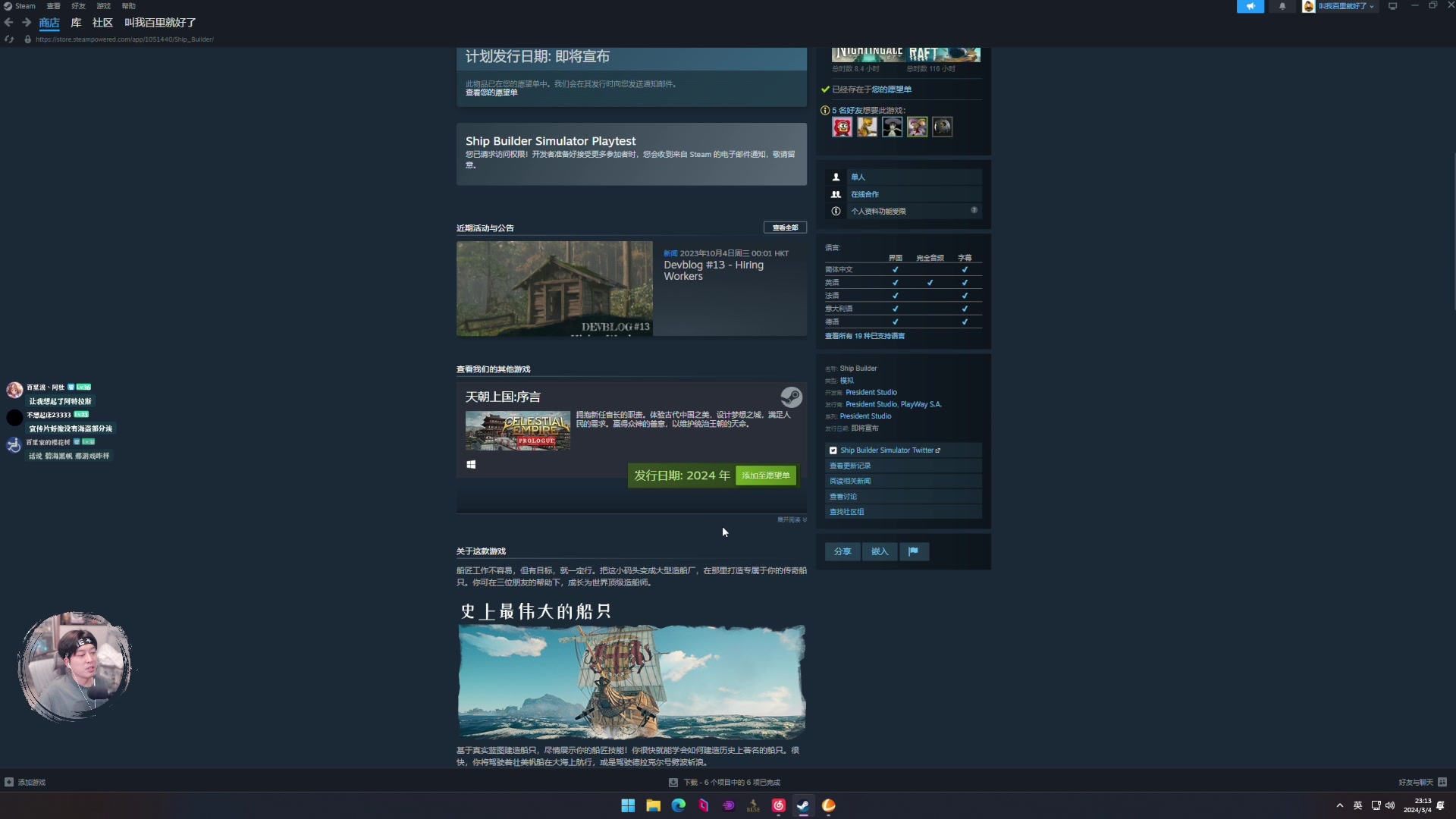Click 查看全部 button for recent events
The height and width of the screenshot is (819, 1456).
[784, 227]
